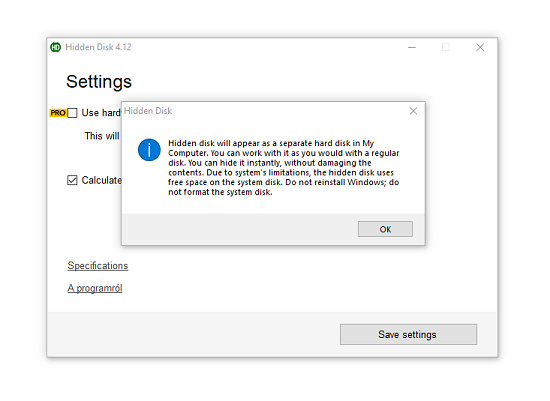Click the "Hidden Disk" dialog title text
Screen dimensions: 550x401
point(148,111)
